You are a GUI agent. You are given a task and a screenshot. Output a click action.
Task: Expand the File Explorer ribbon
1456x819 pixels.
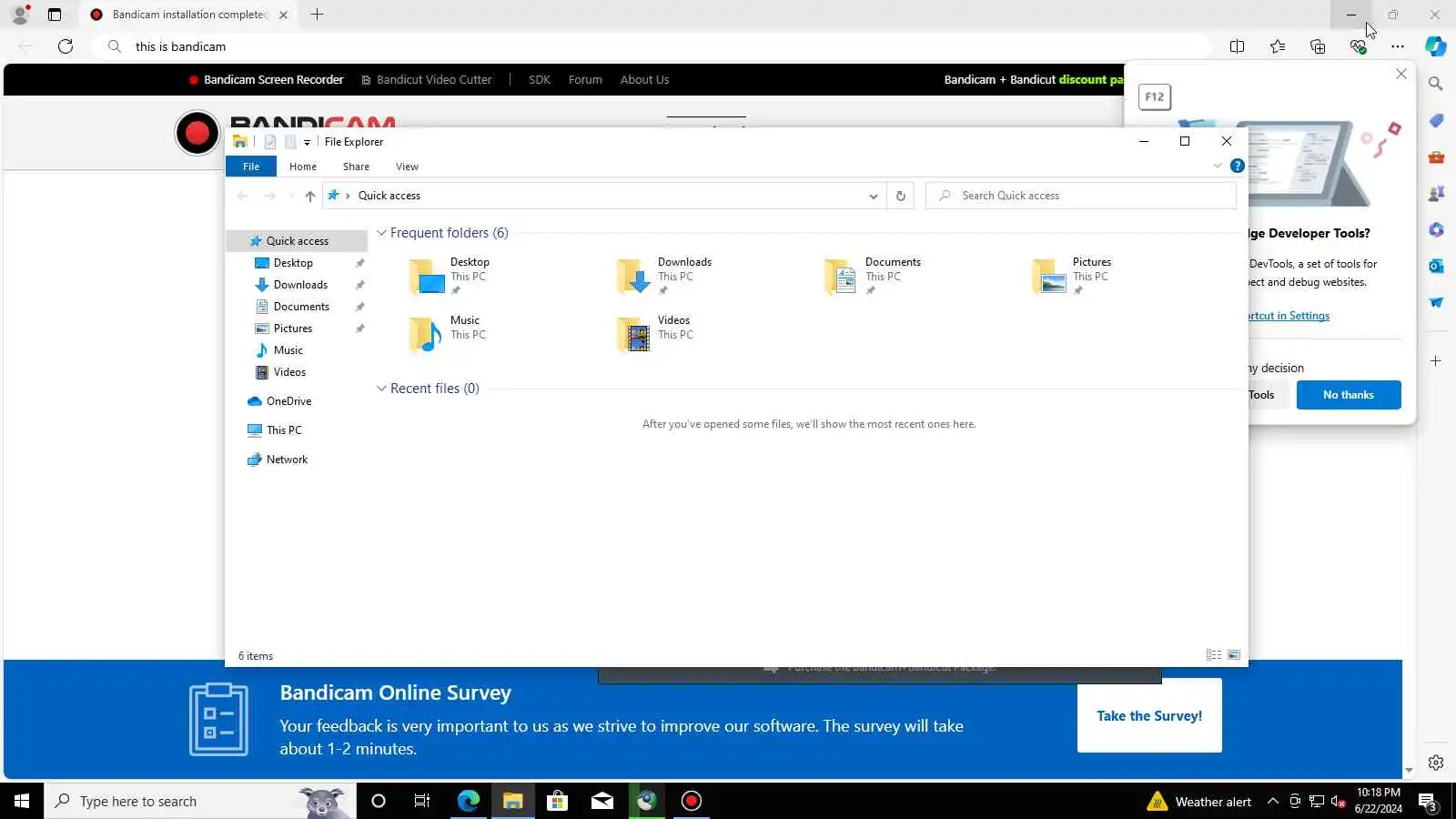tap(1218, 166)
